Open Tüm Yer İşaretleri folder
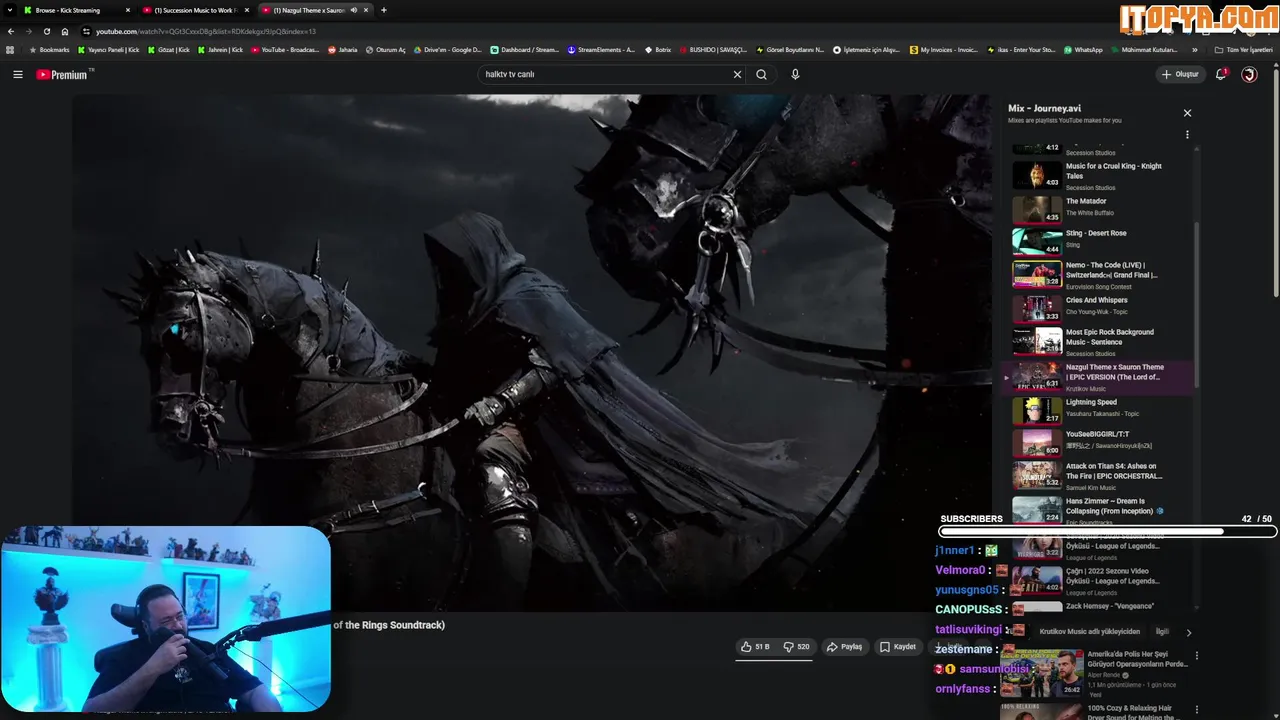1280x720 pixels. pyautogui.click(x=1243, y=50)
